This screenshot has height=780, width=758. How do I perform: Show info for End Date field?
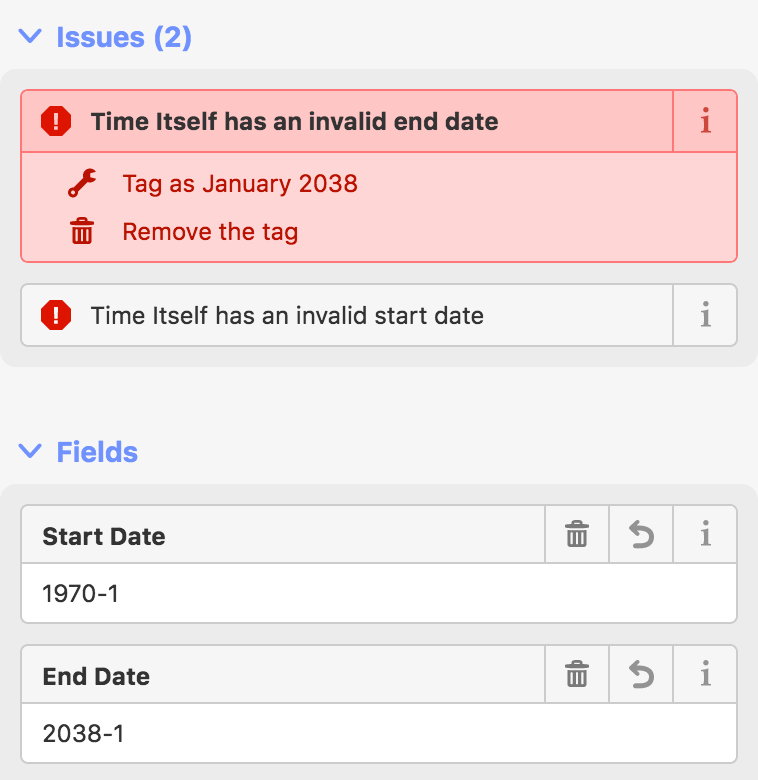[x=705, y=676]
